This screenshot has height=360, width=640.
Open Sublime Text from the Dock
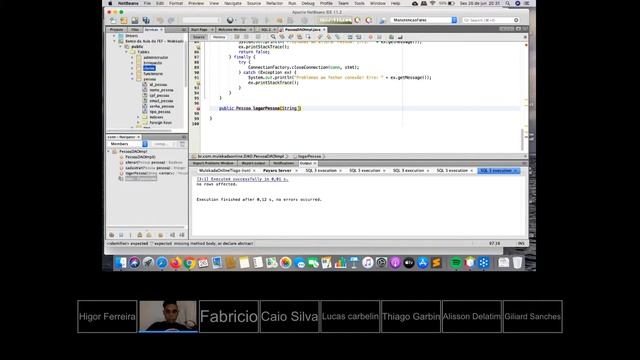point(436,263)
